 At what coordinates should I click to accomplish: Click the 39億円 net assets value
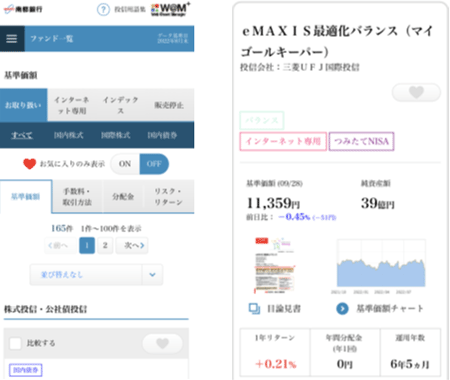[378, 203]
